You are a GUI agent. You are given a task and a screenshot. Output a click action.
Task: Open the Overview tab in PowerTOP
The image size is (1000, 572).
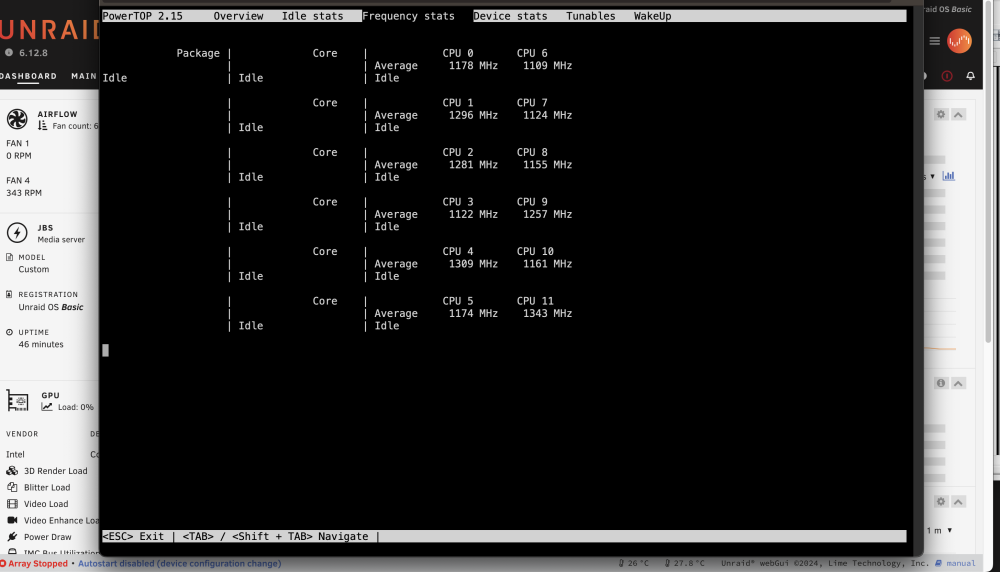(238, 16)
